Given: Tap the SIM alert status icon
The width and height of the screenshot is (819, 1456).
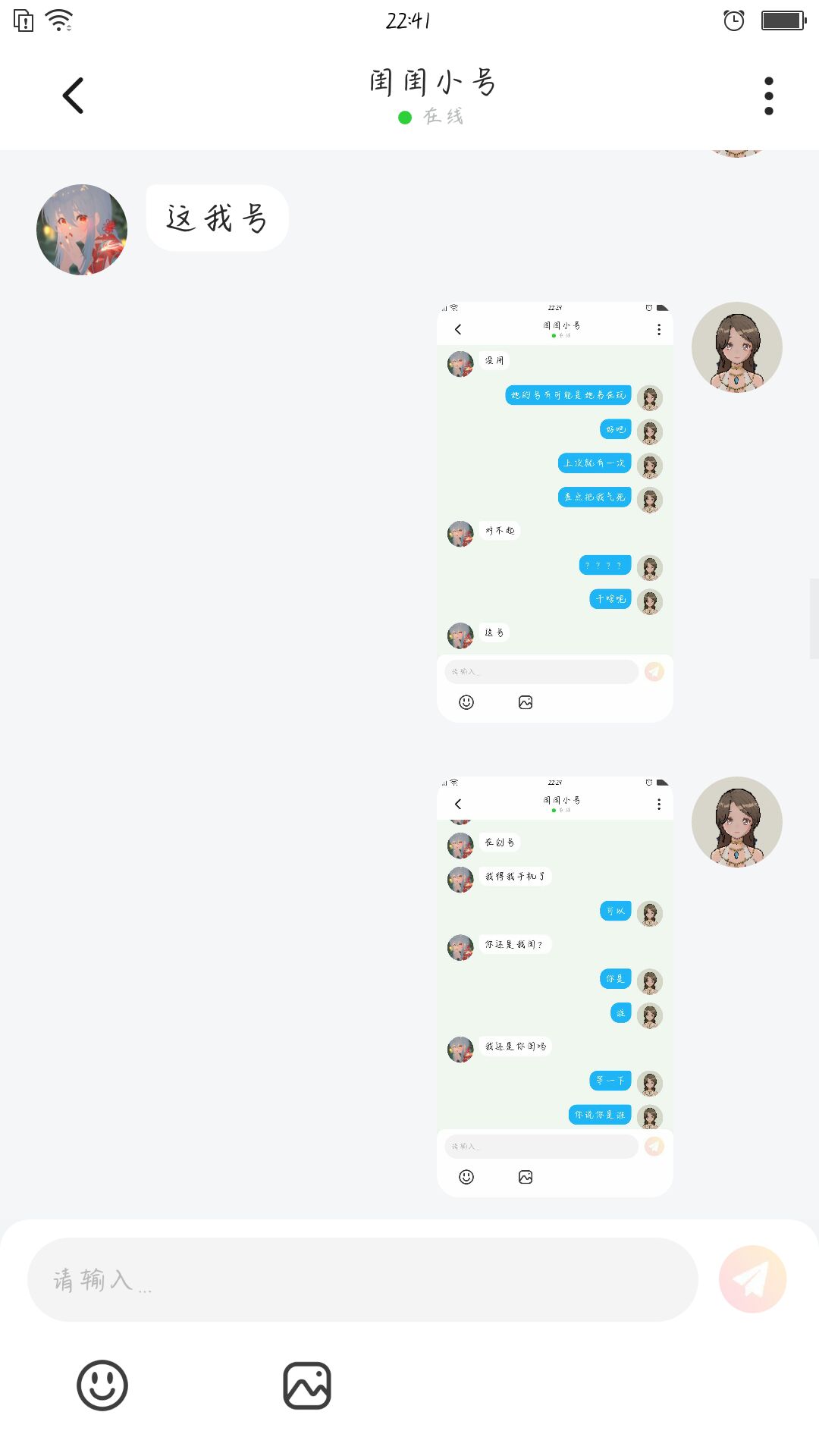Looking at the screenshot, I should pyautogui.click(x=24, y=20).
